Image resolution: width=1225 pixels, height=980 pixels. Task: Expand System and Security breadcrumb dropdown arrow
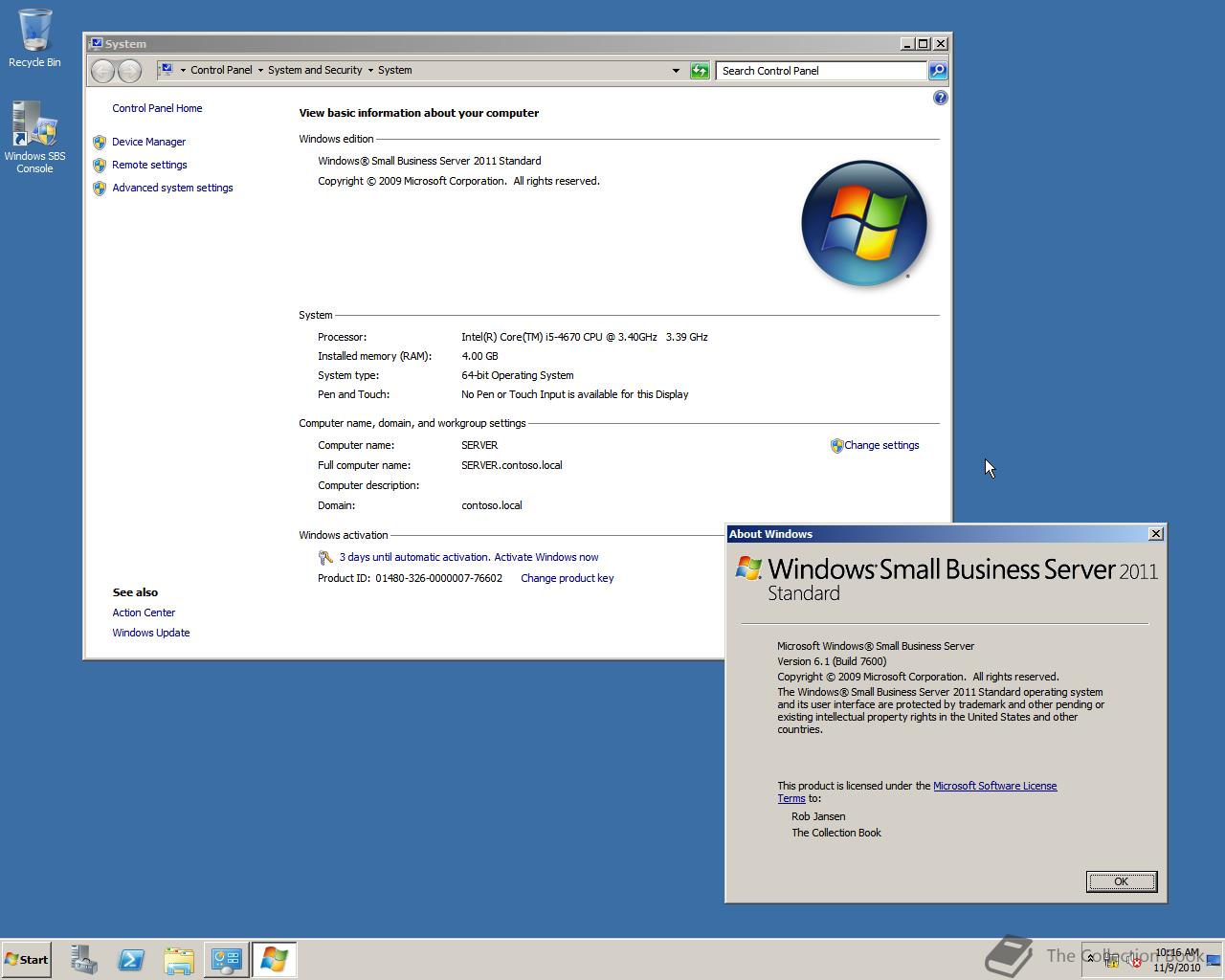point(370,70)
